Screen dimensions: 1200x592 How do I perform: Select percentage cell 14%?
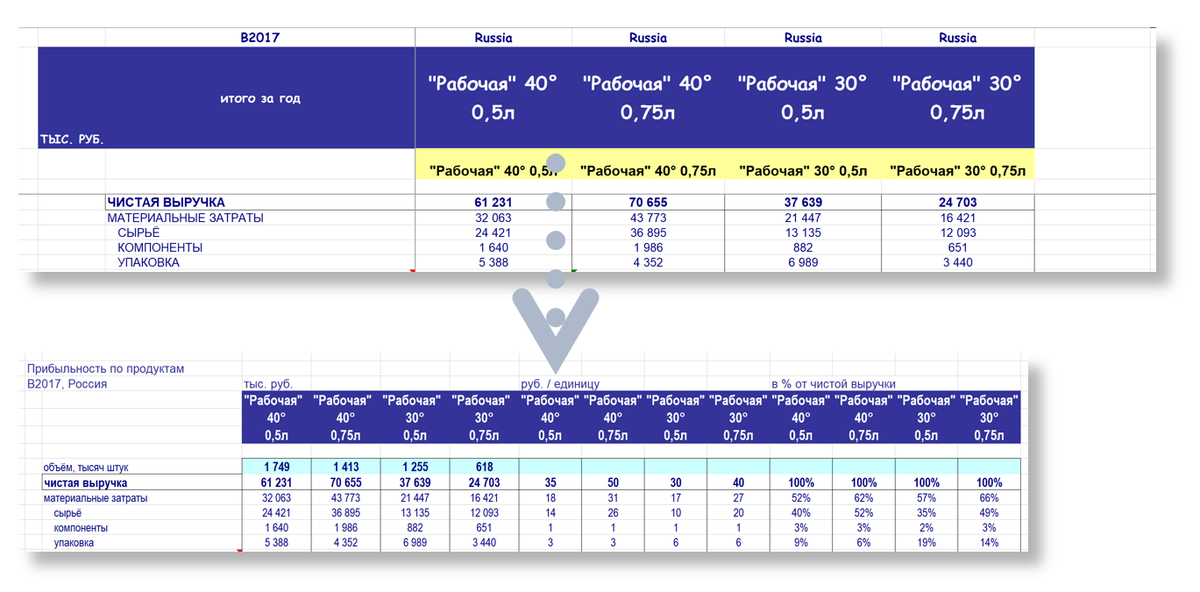point(989,542)
